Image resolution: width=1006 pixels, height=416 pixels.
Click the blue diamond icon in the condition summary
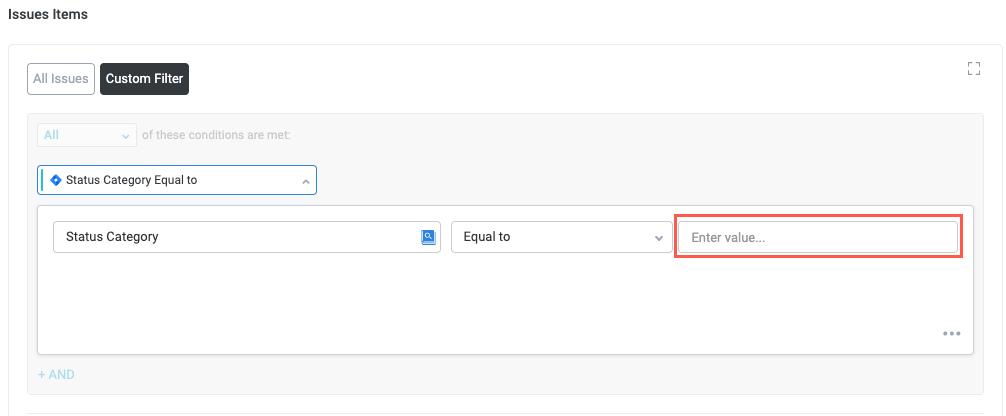coord(56,180)
